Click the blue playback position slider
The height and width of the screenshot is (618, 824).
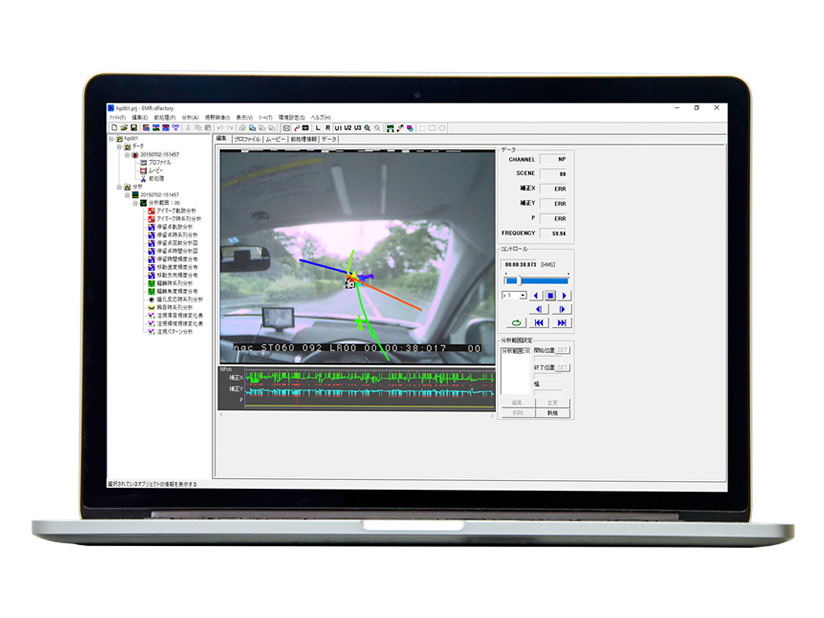[536, 281]
